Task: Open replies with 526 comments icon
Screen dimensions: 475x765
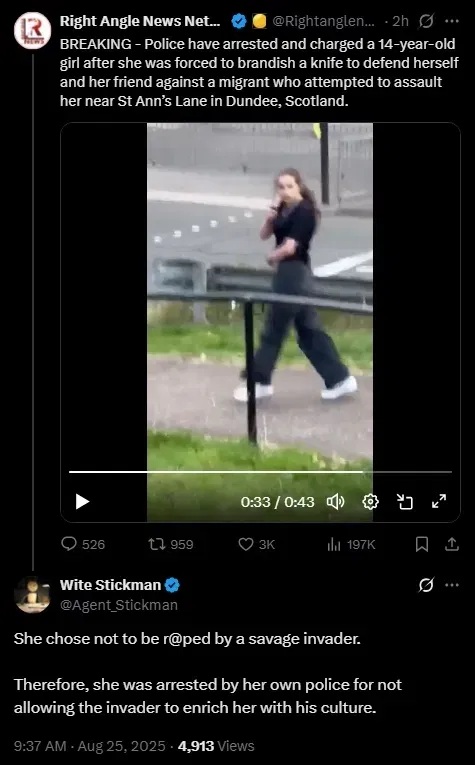Action: coord(83,544)
